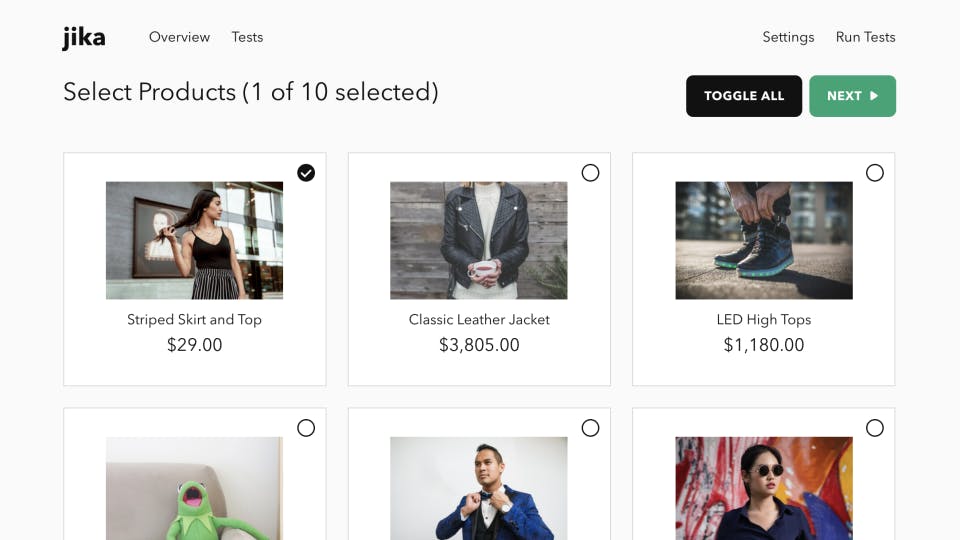Click the sunglasses woman product image
Screen dimensions: 960x540
pos(764,488)
